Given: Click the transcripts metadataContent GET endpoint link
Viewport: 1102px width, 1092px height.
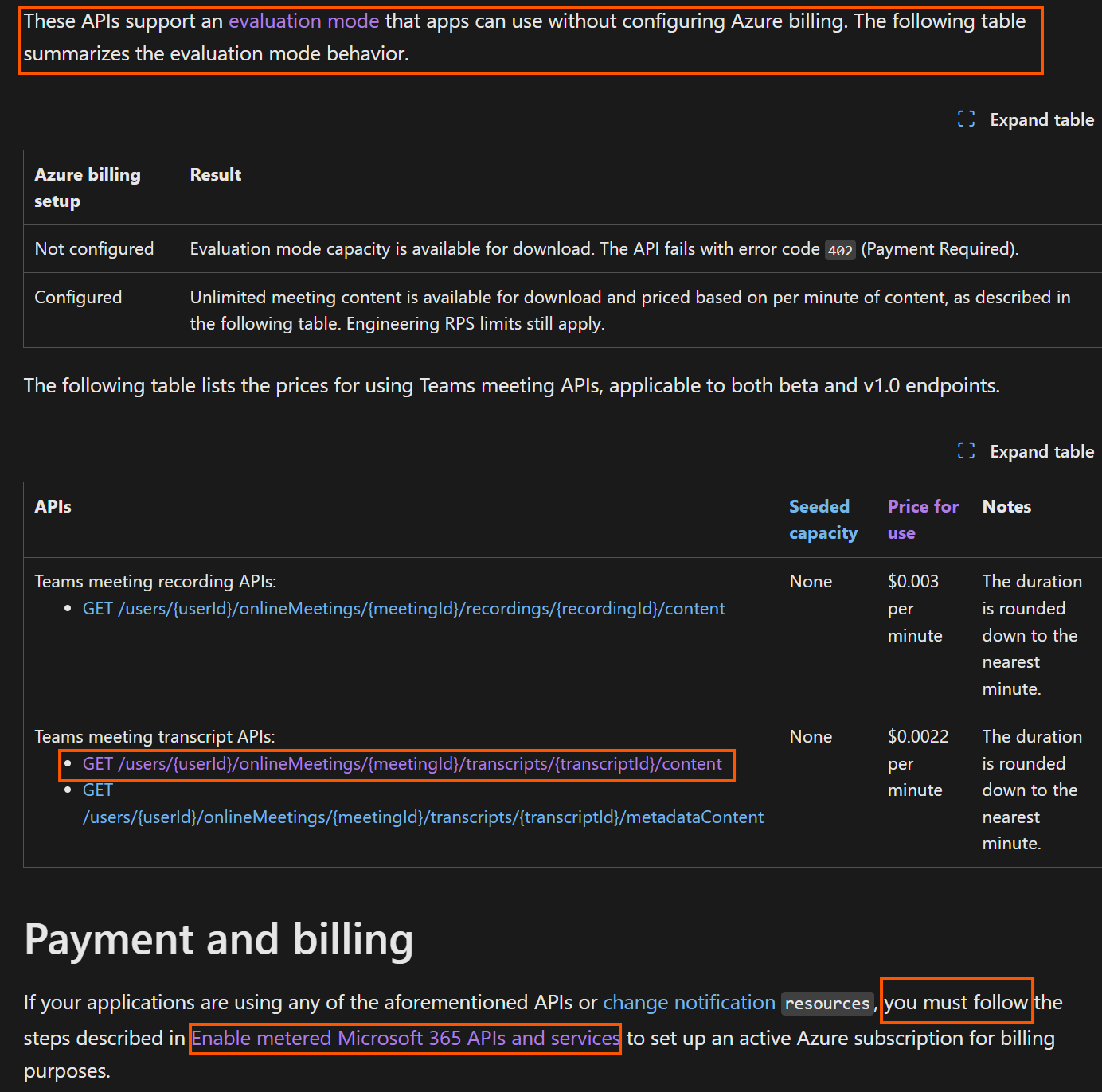Looking at the screenshot, I should pyautogui.click(x=423, y=817).
